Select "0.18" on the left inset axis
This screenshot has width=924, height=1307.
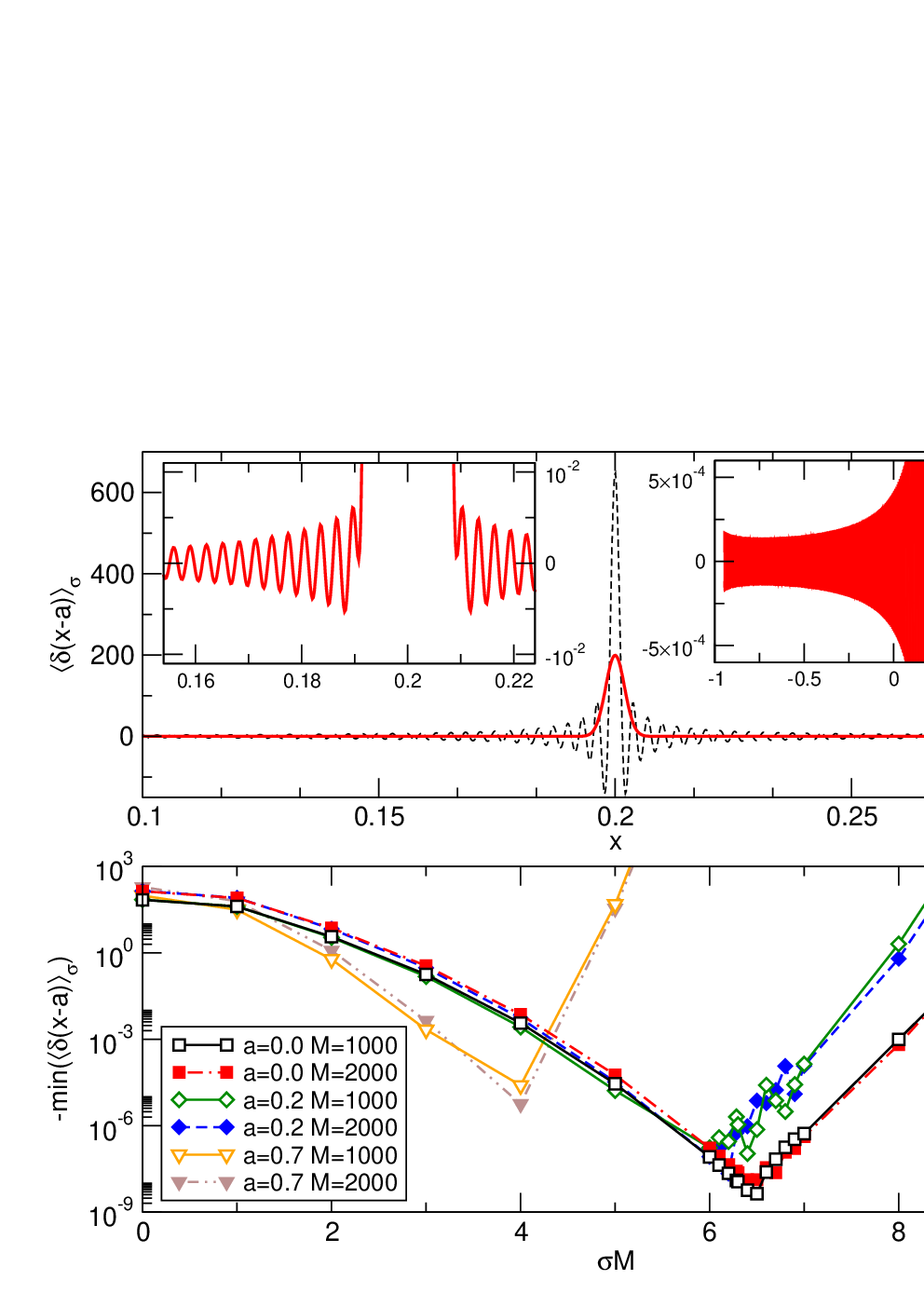pos(302,681)
